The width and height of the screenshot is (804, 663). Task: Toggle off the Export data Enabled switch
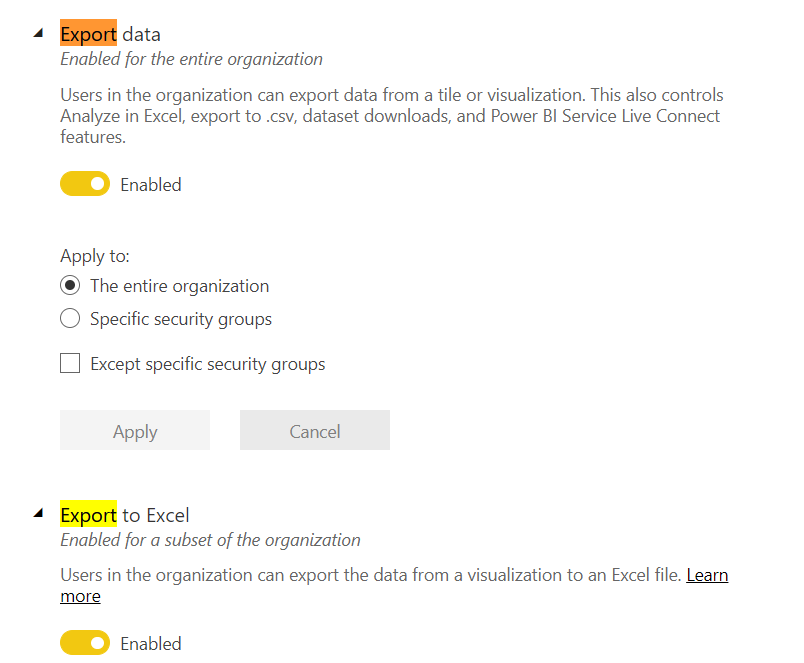(85, 184)
